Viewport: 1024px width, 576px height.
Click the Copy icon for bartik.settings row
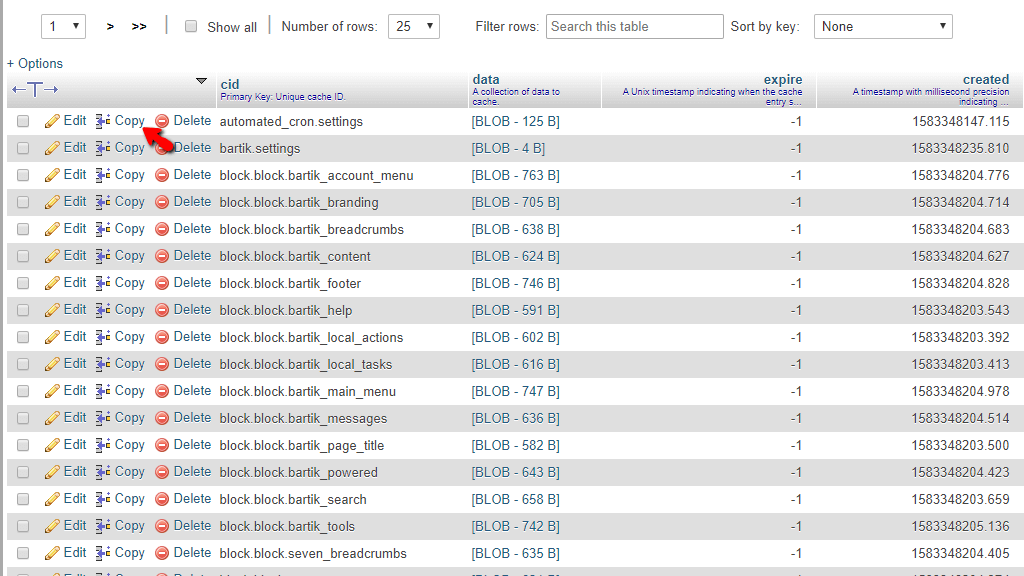point(103,148)
